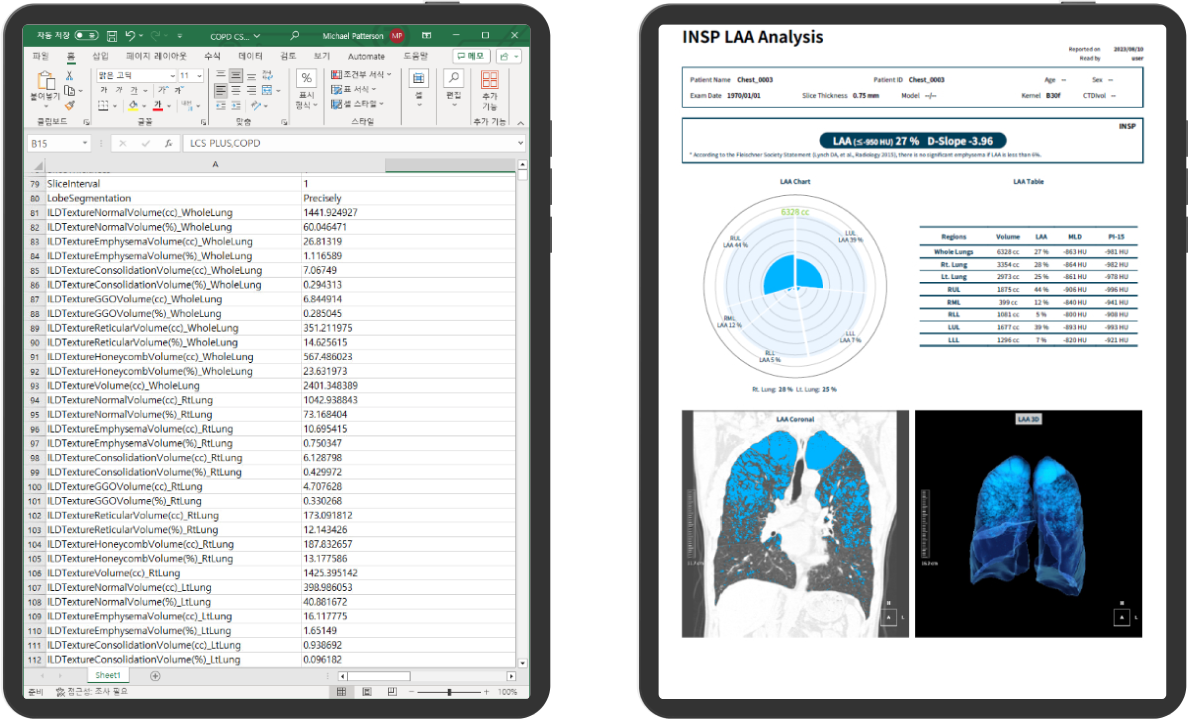Switch to the 삽입 ribbon tab
This screenshot has width=1188, height=719.
[100, 57]
